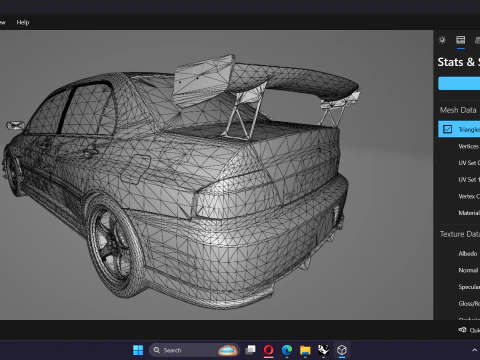Image resolution: width=480 pixels, height=360 pixels.
Task: Open Opera browser from taskbar
Action: tap(269, 350)
